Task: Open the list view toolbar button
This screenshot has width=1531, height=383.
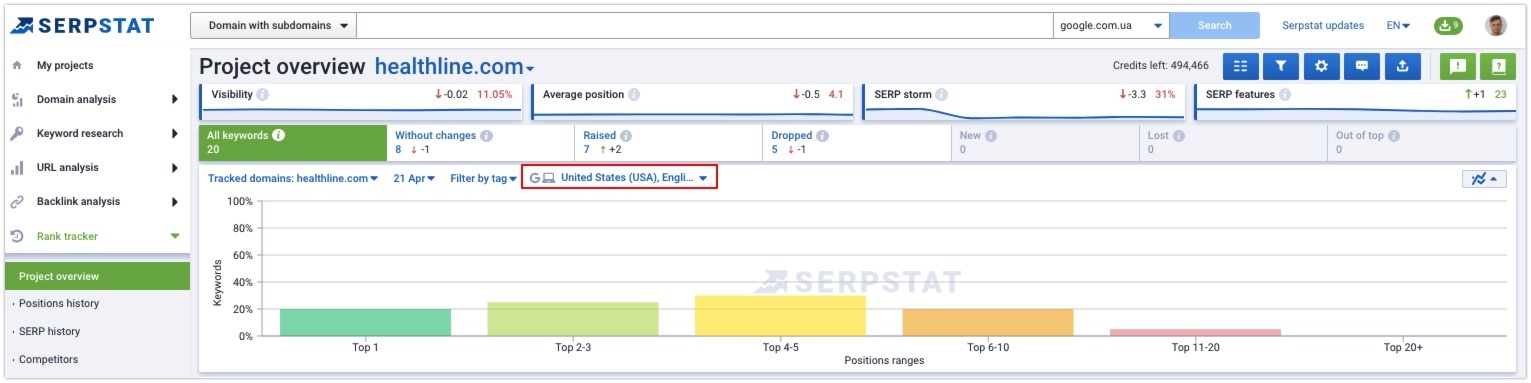Action: (x=1241, y=66)
